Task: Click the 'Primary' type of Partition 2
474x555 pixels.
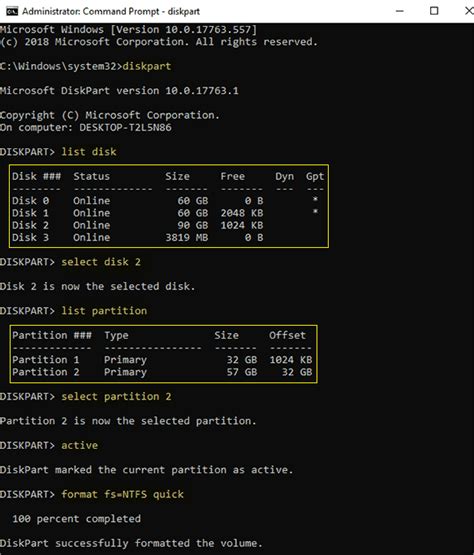Action: (125, 372)
